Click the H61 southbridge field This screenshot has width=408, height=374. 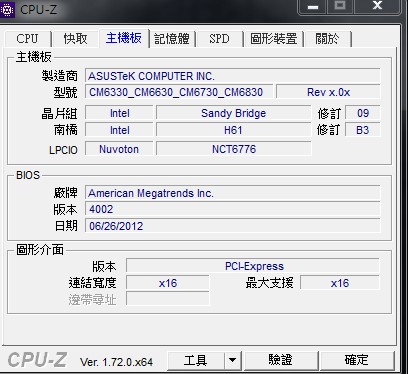233,130
